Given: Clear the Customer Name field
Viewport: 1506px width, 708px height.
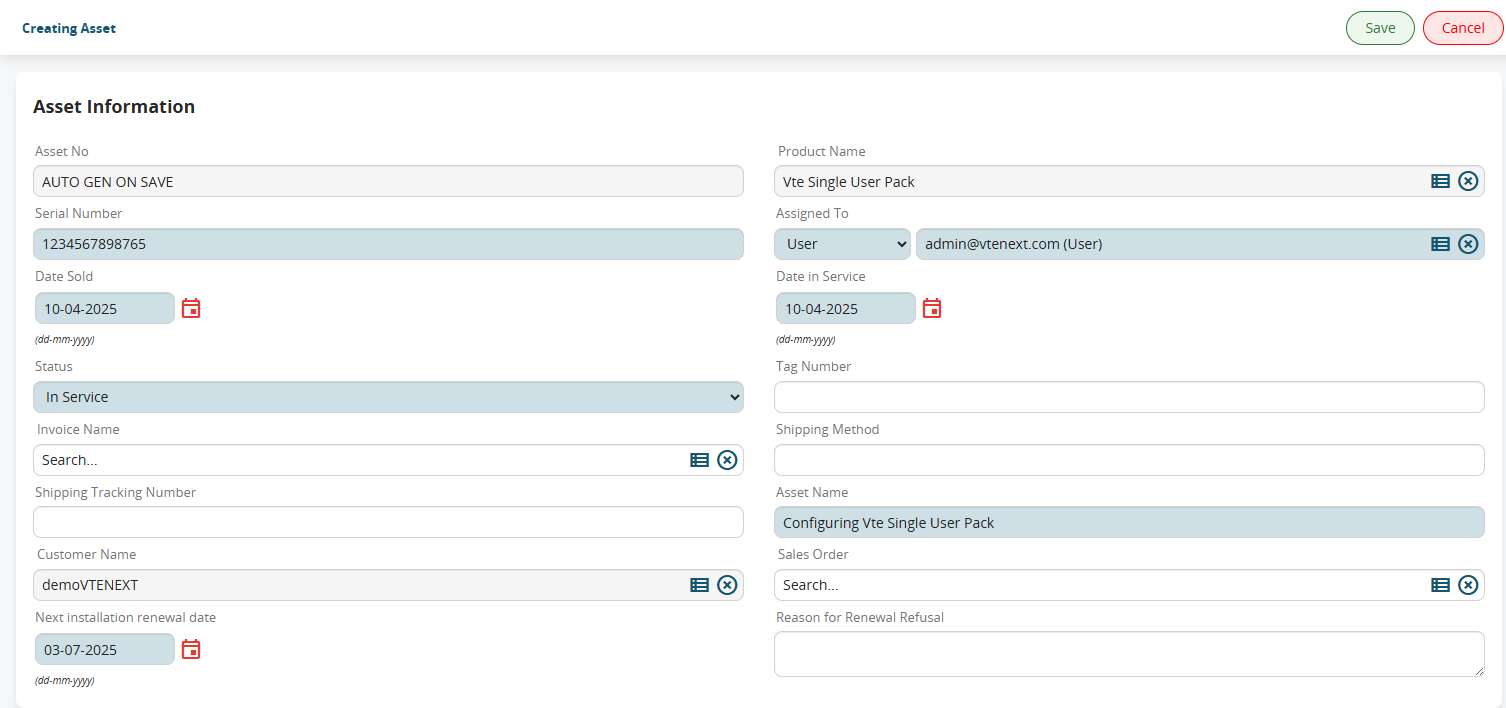Looking at the screenshot, I should [727, 585].
